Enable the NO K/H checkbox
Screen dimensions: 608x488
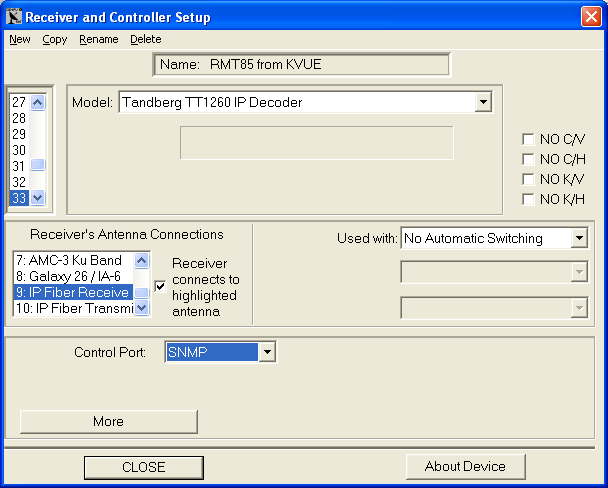pos(528,199)
